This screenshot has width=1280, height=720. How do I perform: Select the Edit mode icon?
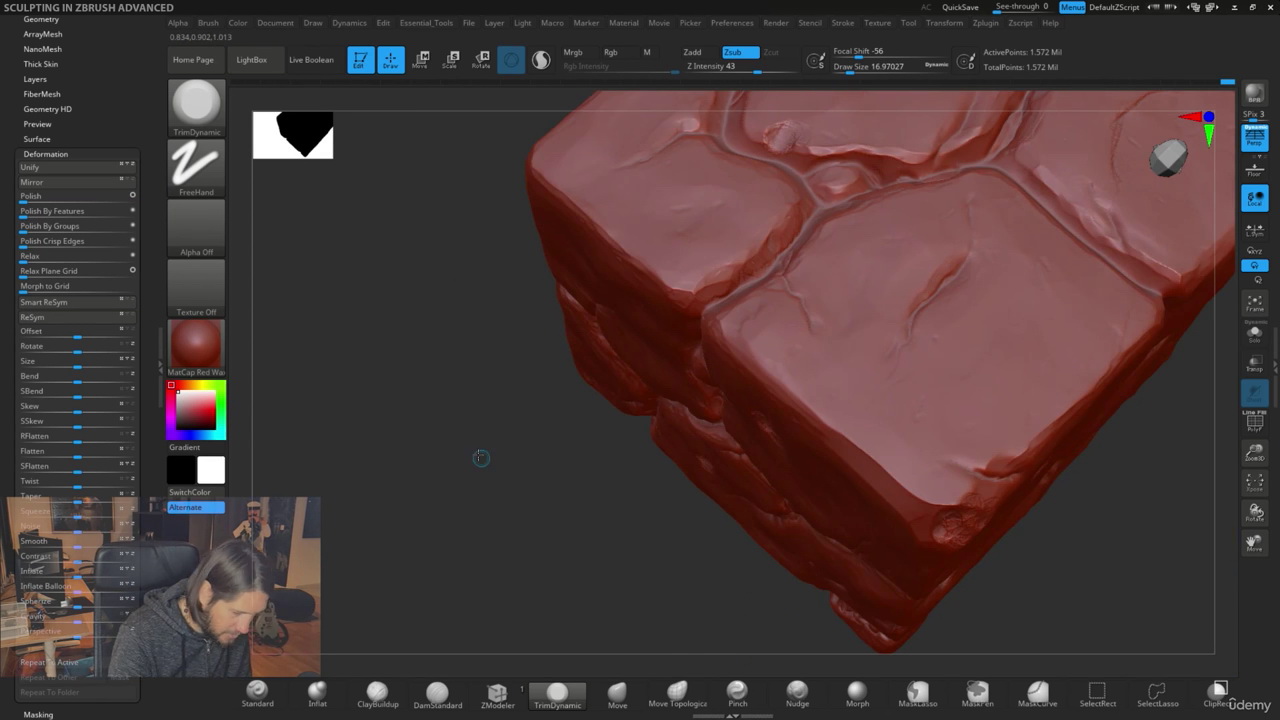361,60
